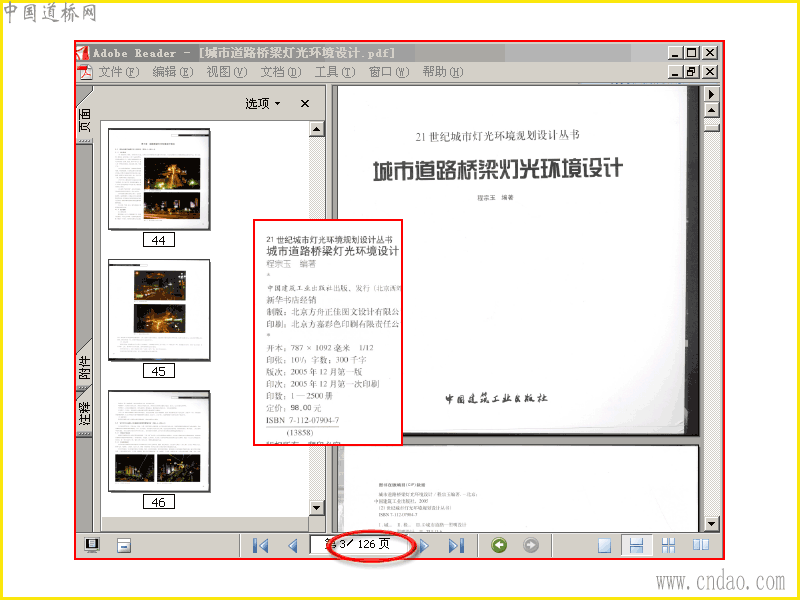800x600 pixels.
Task: Switch to the 注释 side tab
Action: coord(85,413)
